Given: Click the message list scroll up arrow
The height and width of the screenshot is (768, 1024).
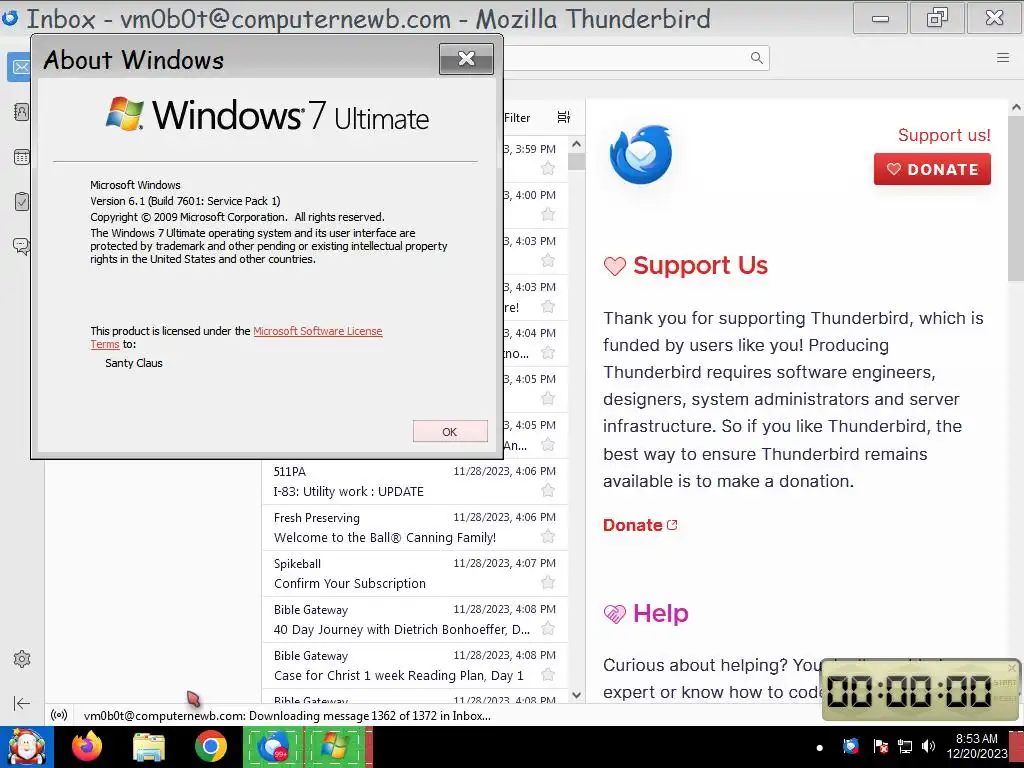Looking at the screenshot, I should [x=577, y=144].
